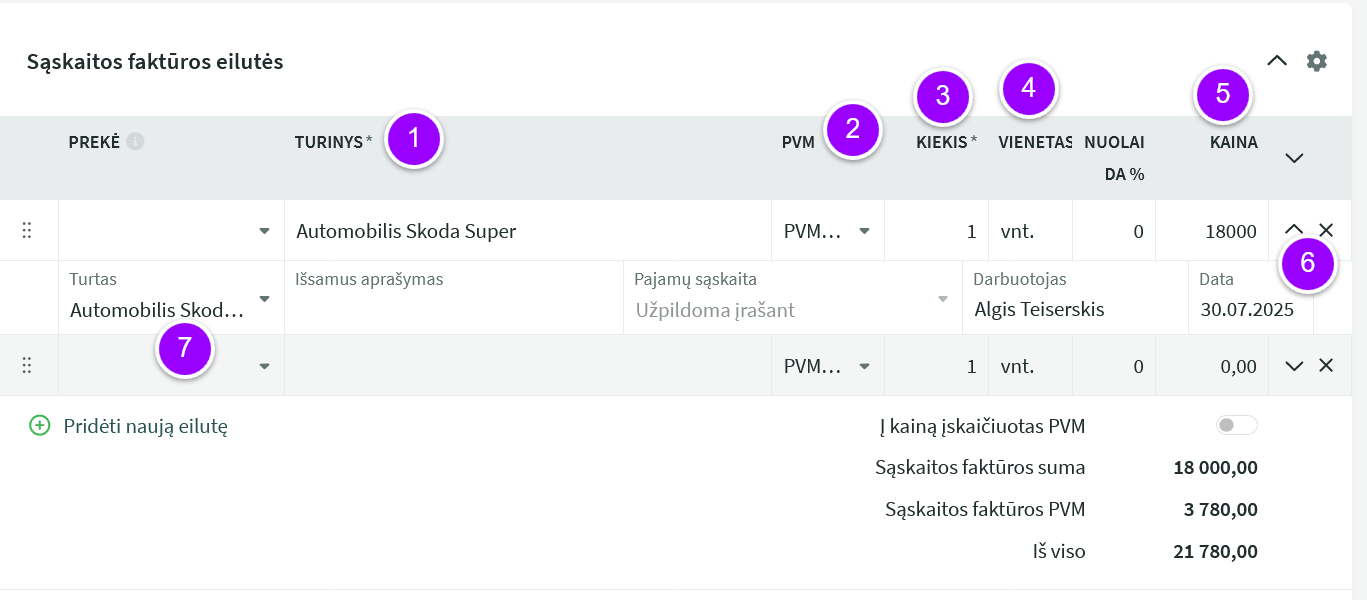Collapse the Sąskaitos faktūros eilutės section
1367x600 pixels.
(x=1277, y=61)
